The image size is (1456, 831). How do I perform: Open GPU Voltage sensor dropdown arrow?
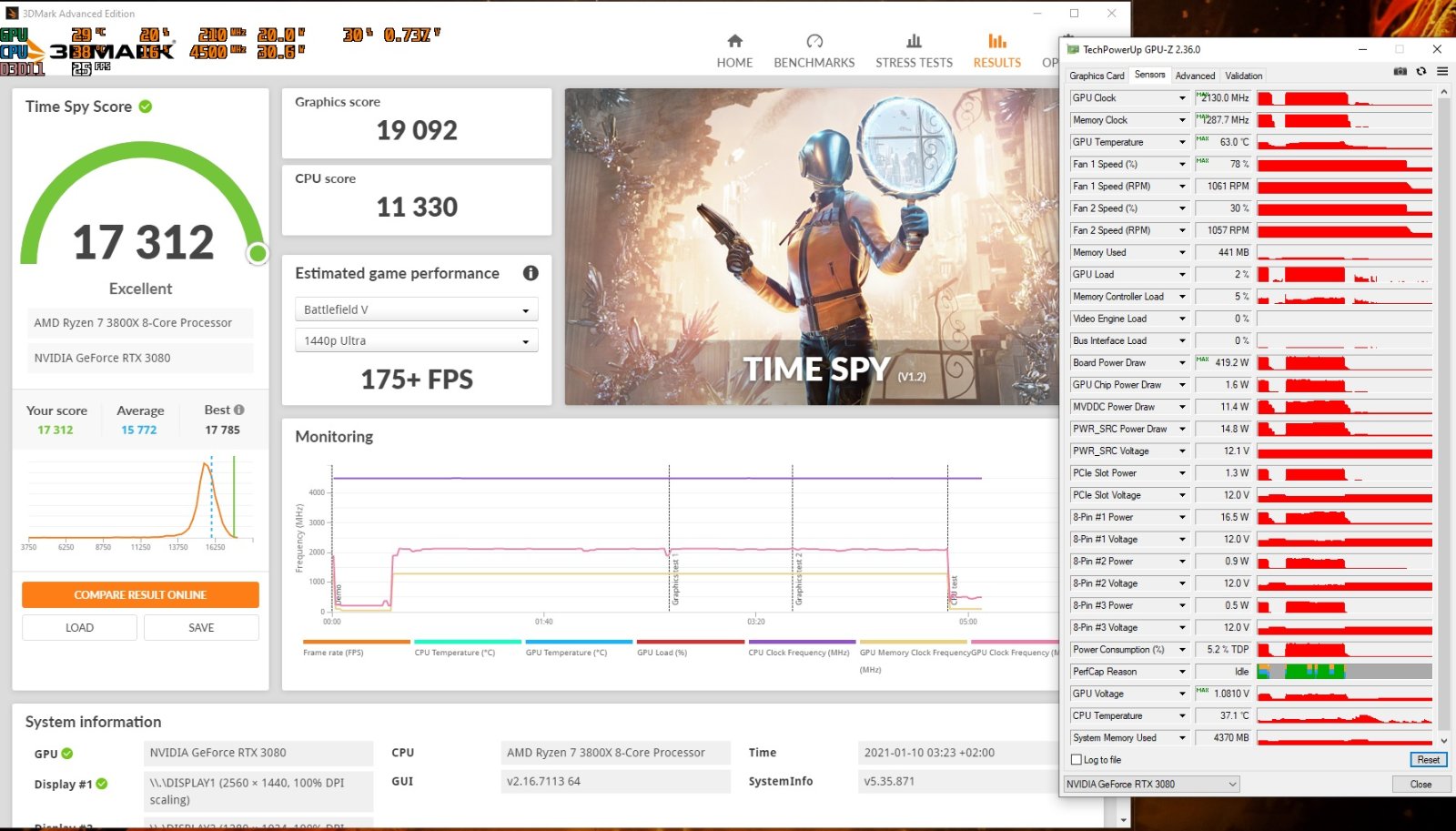(1182, 694)
